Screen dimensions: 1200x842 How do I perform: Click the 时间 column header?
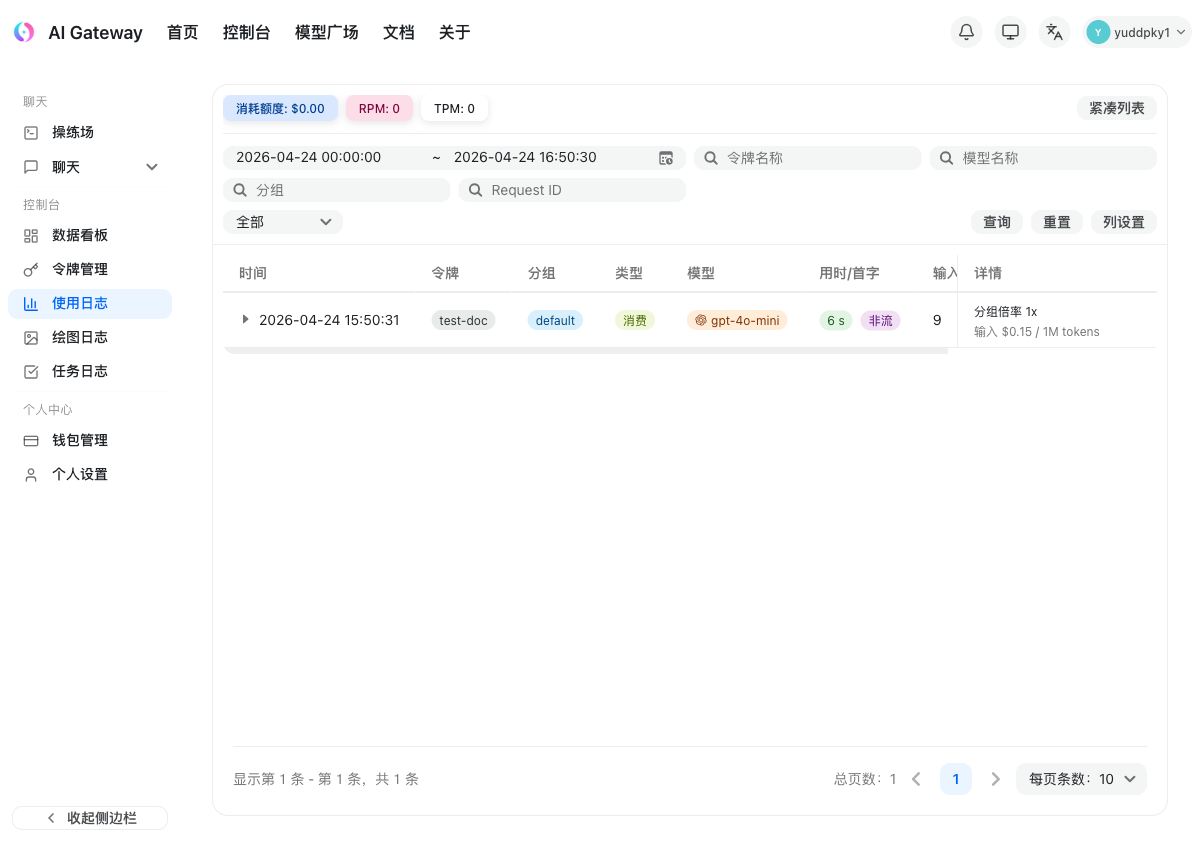[x=253, y=273]
